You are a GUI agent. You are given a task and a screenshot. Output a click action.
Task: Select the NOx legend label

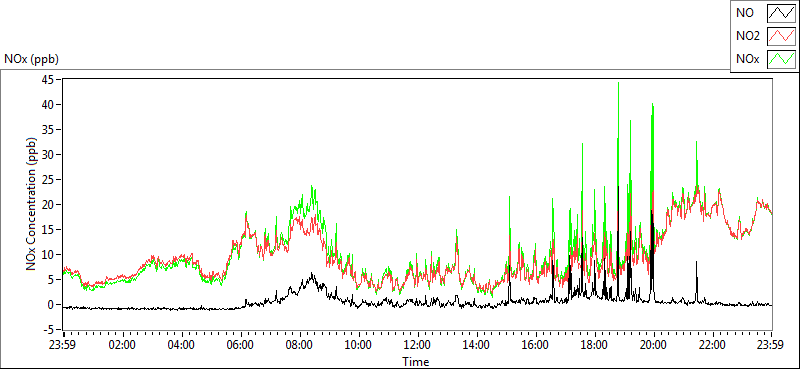pos(748,60)
